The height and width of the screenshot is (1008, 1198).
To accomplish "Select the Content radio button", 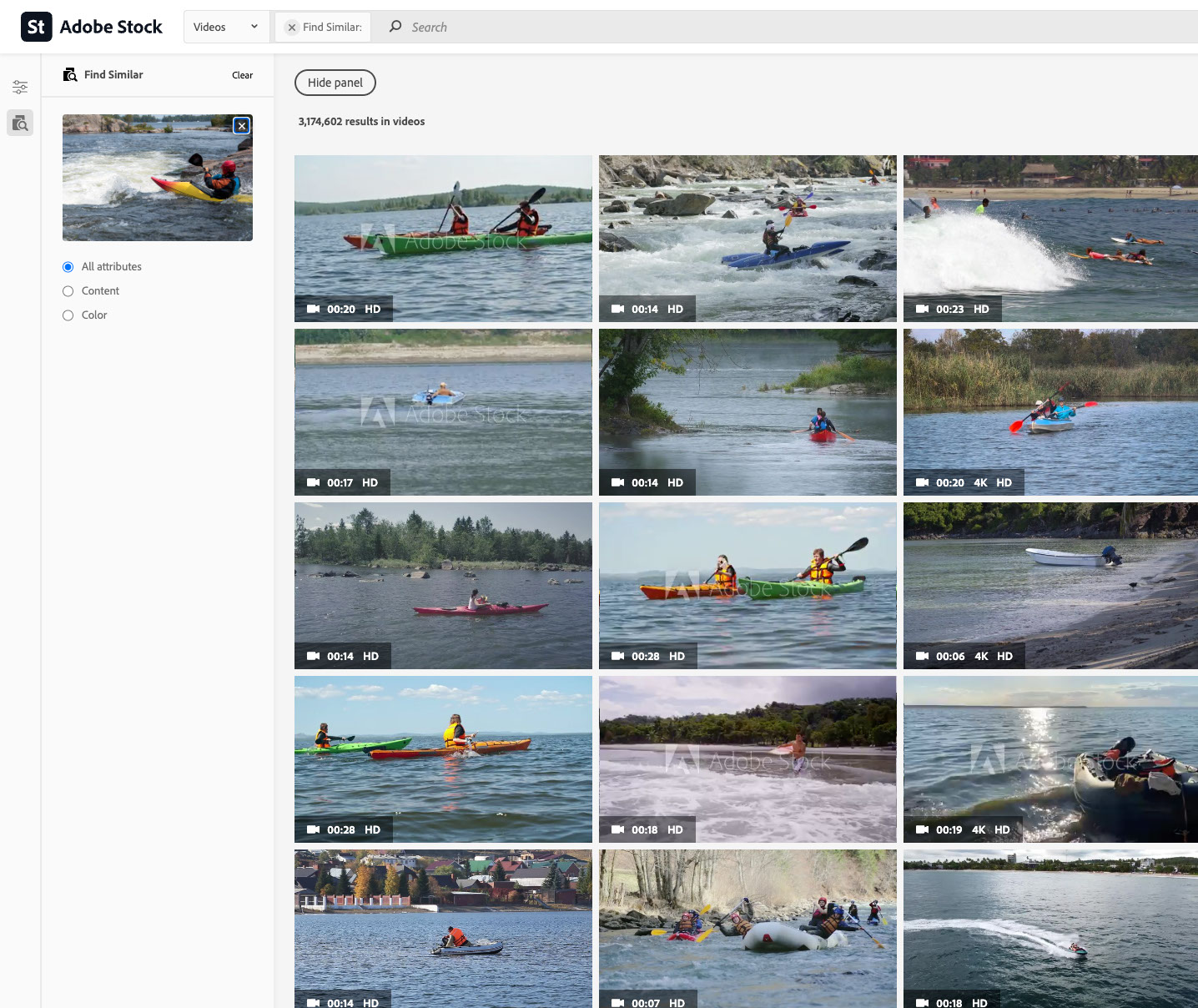I will 68,291.
